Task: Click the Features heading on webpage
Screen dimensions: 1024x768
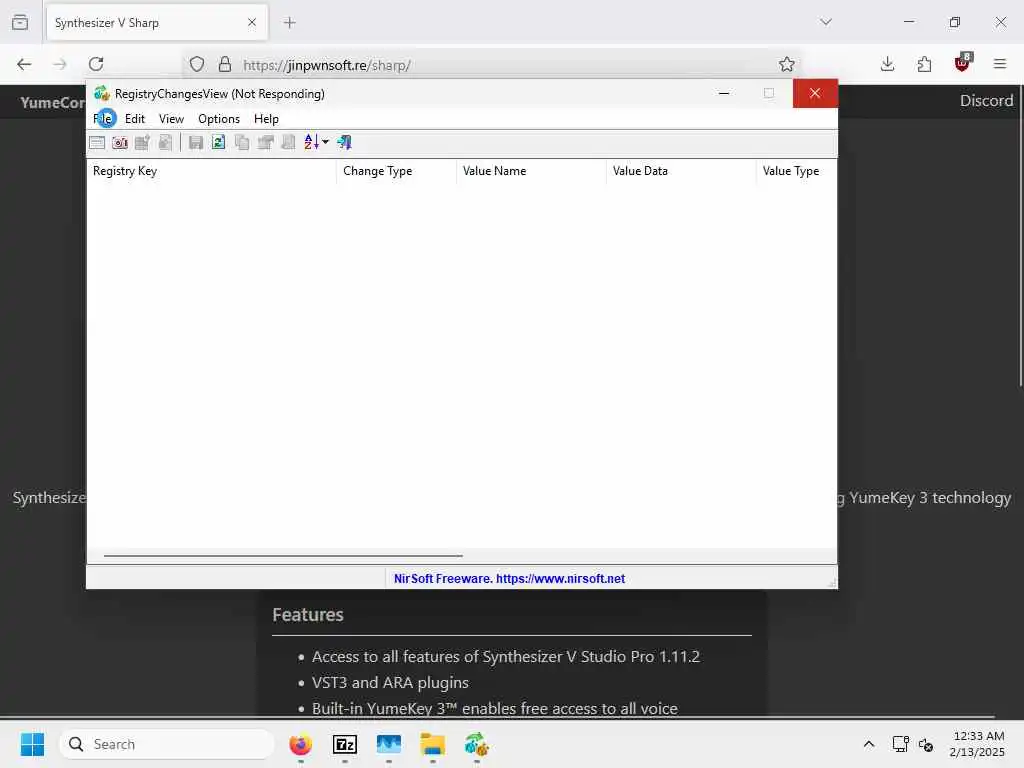Action: [x=308, y=615]
